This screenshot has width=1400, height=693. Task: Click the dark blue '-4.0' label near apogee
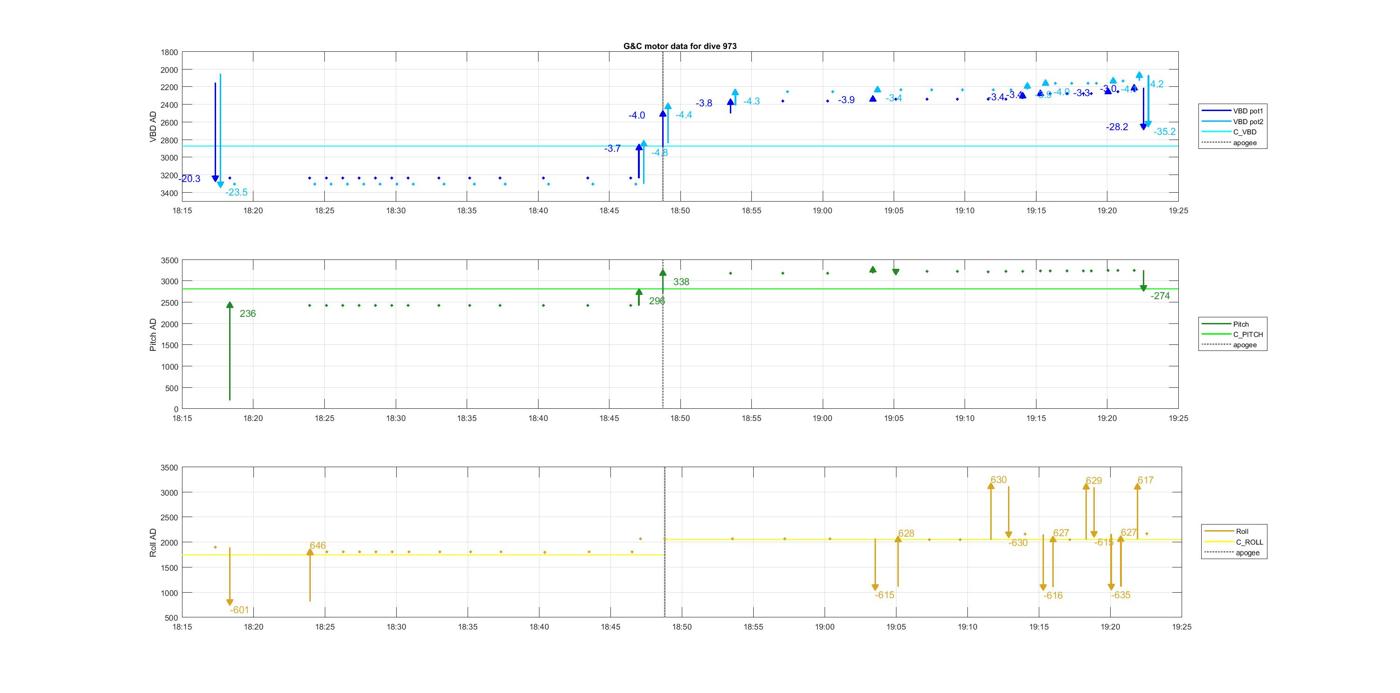[x=637, y=116]
